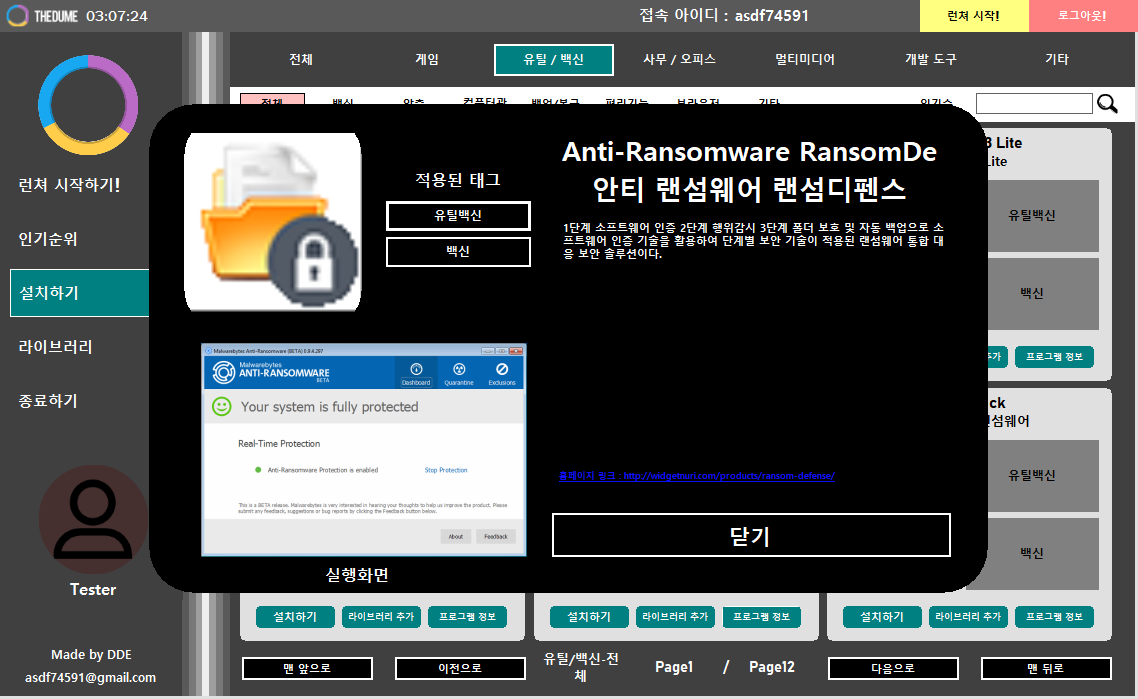Click 백신 tag on the B Lite card
The image size is (1138, 699).
1043,293
